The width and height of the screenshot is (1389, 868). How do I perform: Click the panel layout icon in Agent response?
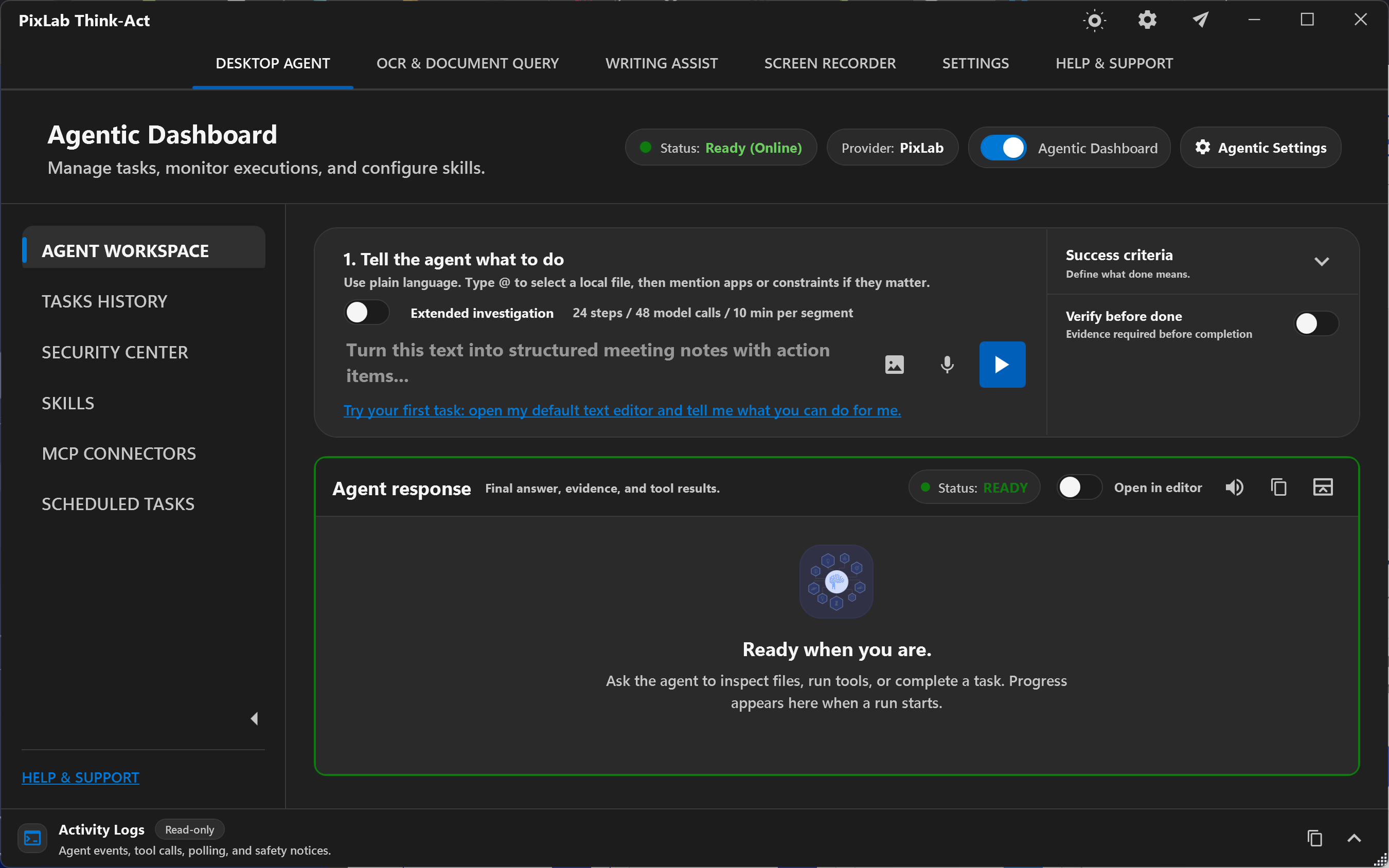(1323, 487)
